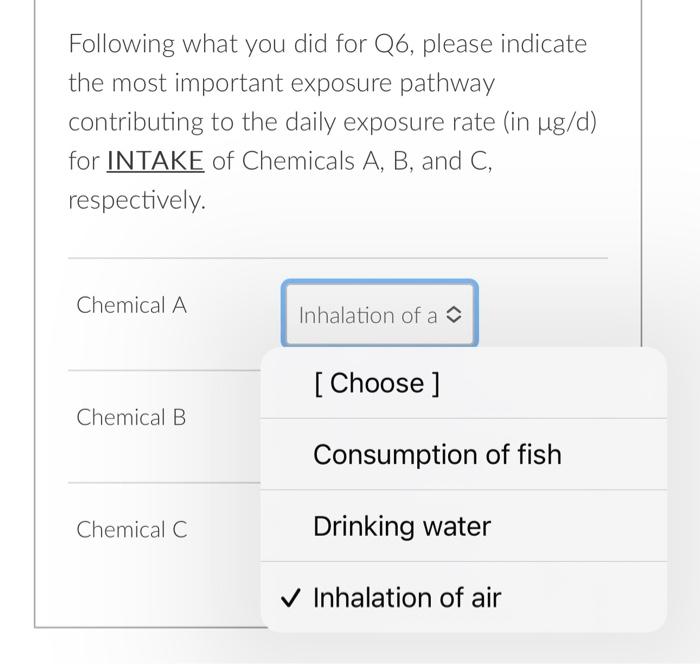The width and height of the screenshot is (700, 664).
Task: Pick "Drinking water" in the dropdown list
Action: [x=402, y=526]
